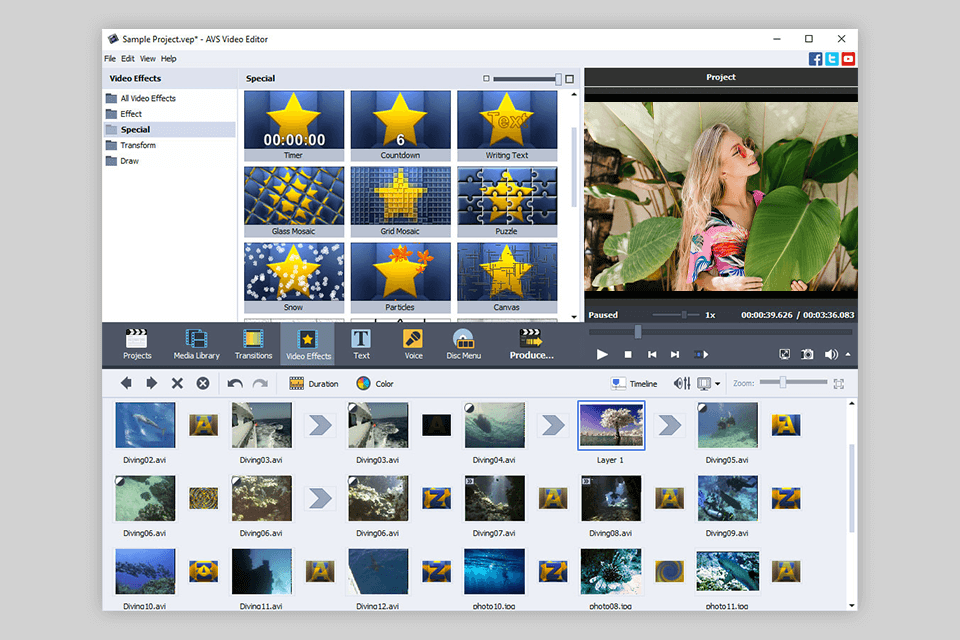960x640 pixels.
Task: Open the Edit menu
Action: [128, 58]
